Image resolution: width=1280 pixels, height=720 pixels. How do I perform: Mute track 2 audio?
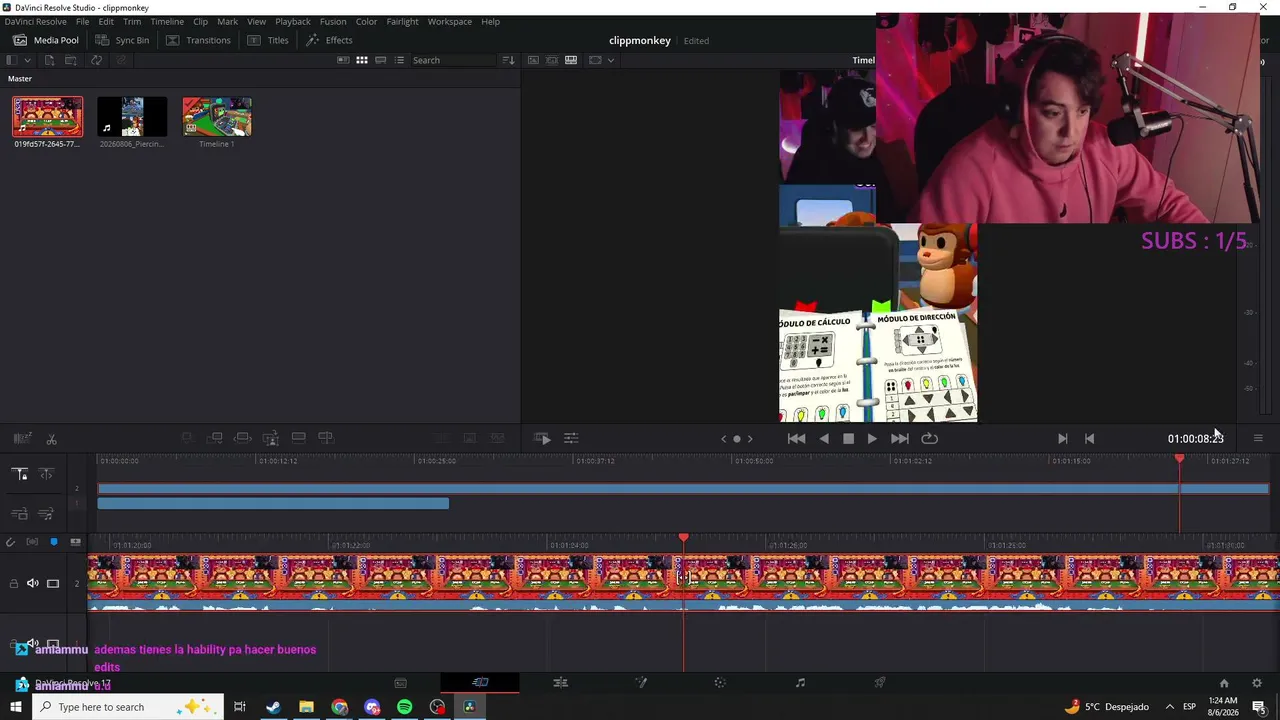tap(33, 583)
